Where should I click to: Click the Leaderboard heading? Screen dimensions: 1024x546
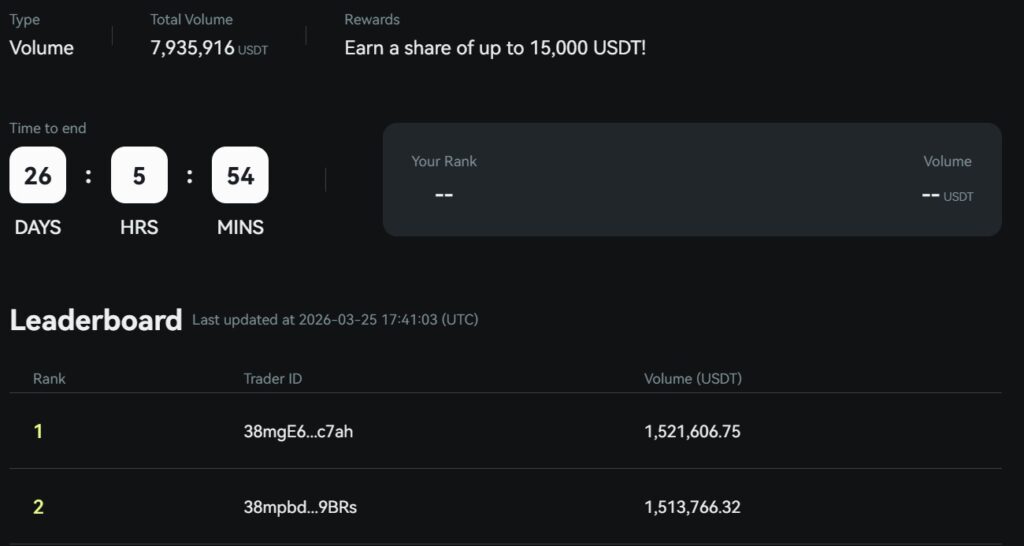(96, 320)
